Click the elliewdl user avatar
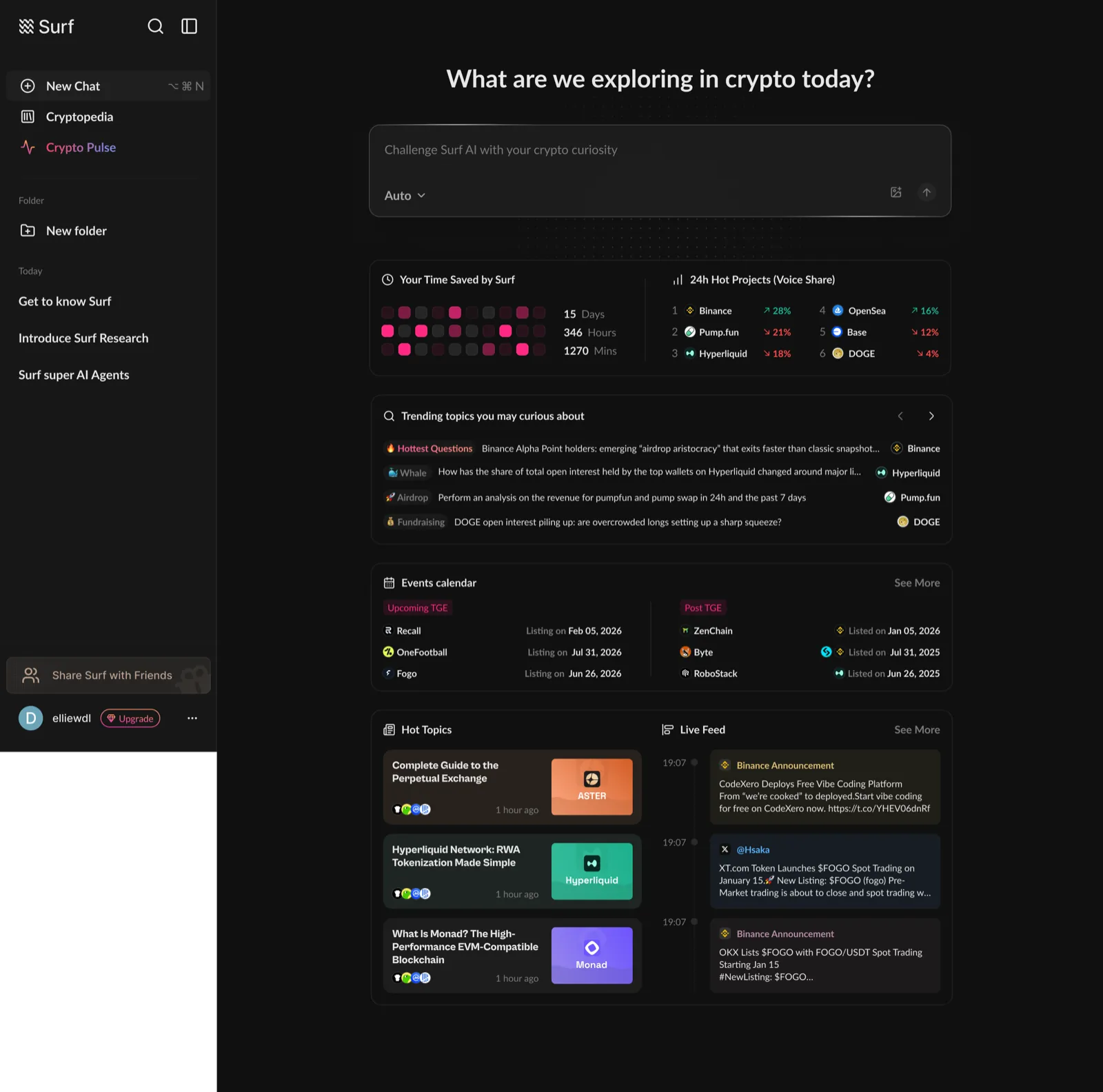 30,718
